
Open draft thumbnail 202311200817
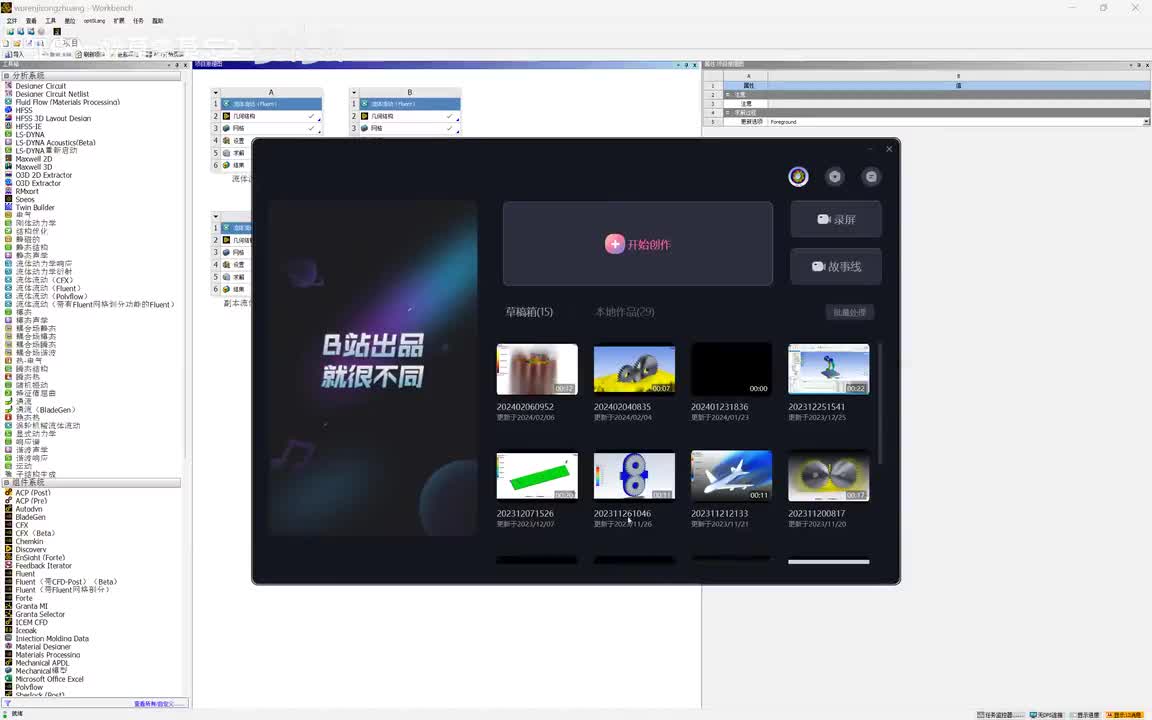[x=829, y=475]
